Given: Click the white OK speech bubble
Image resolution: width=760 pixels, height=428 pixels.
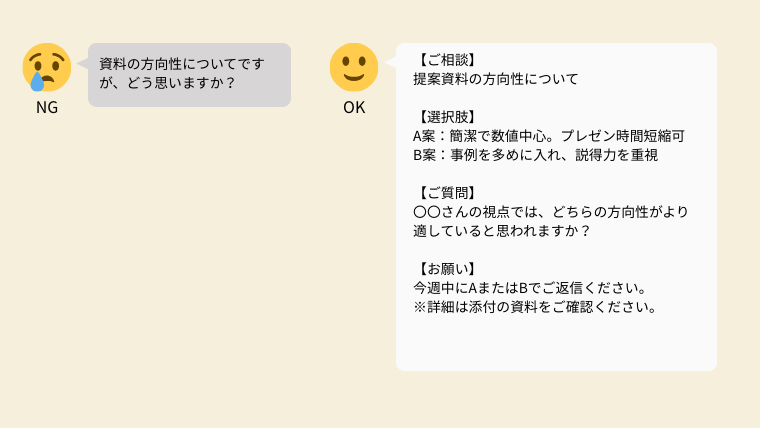Looking at the screenshot, I should [556, 207].
